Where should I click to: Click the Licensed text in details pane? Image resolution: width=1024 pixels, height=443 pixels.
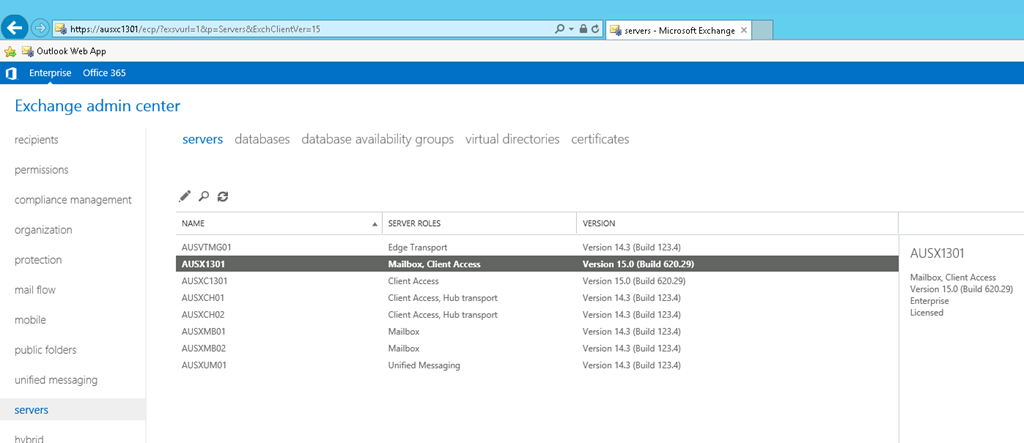[x=927, y=313]
